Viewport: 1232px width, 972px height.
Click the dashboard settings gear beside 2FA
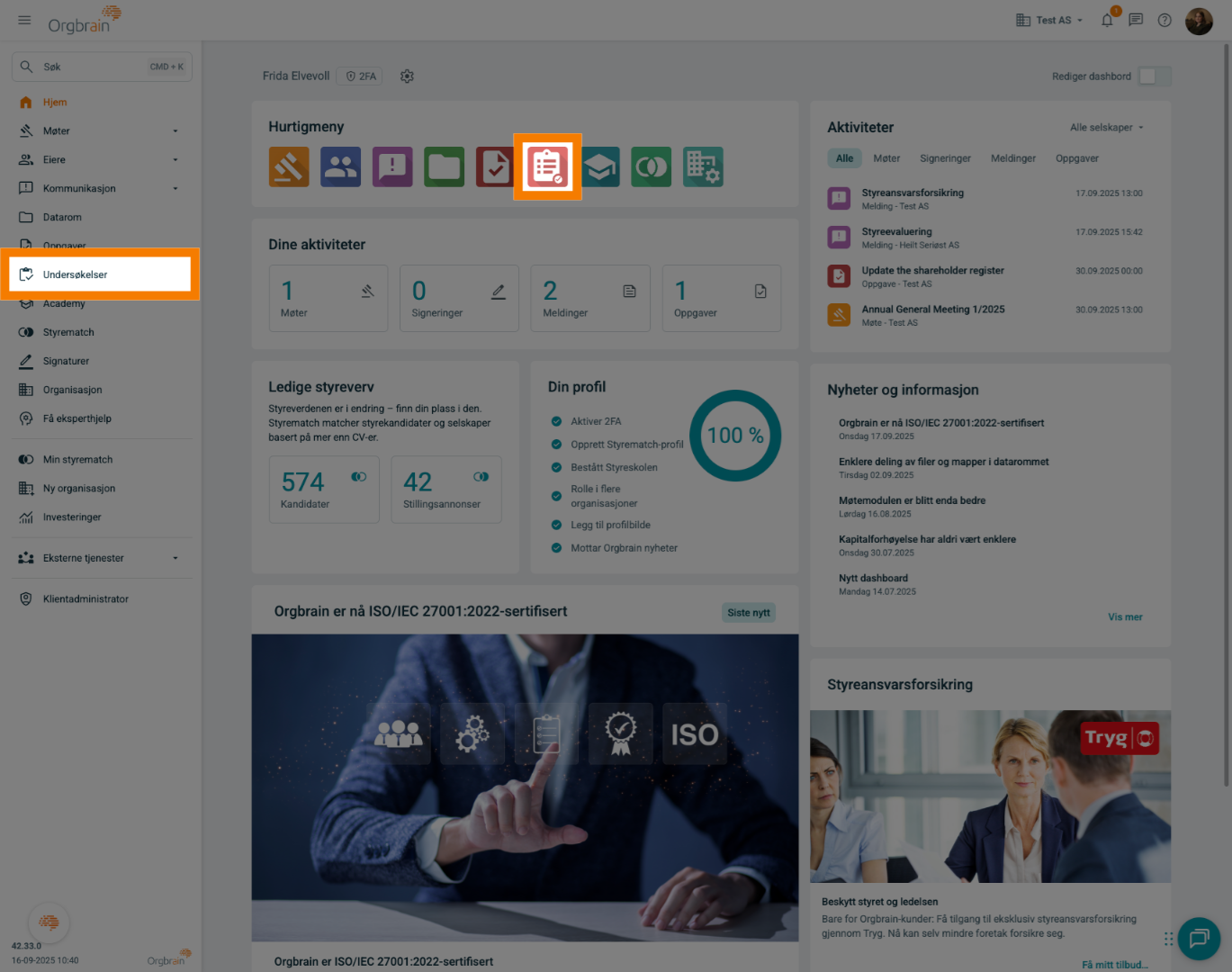tap(407, 76)
